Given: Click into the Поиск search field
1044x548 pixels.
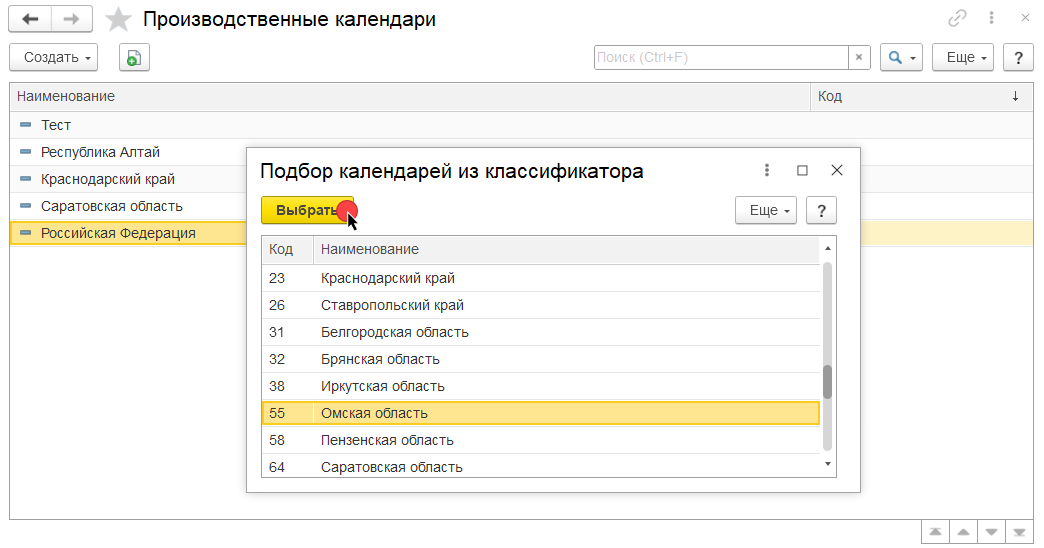Looking at the screenshot, I should [x=720, y=58].
